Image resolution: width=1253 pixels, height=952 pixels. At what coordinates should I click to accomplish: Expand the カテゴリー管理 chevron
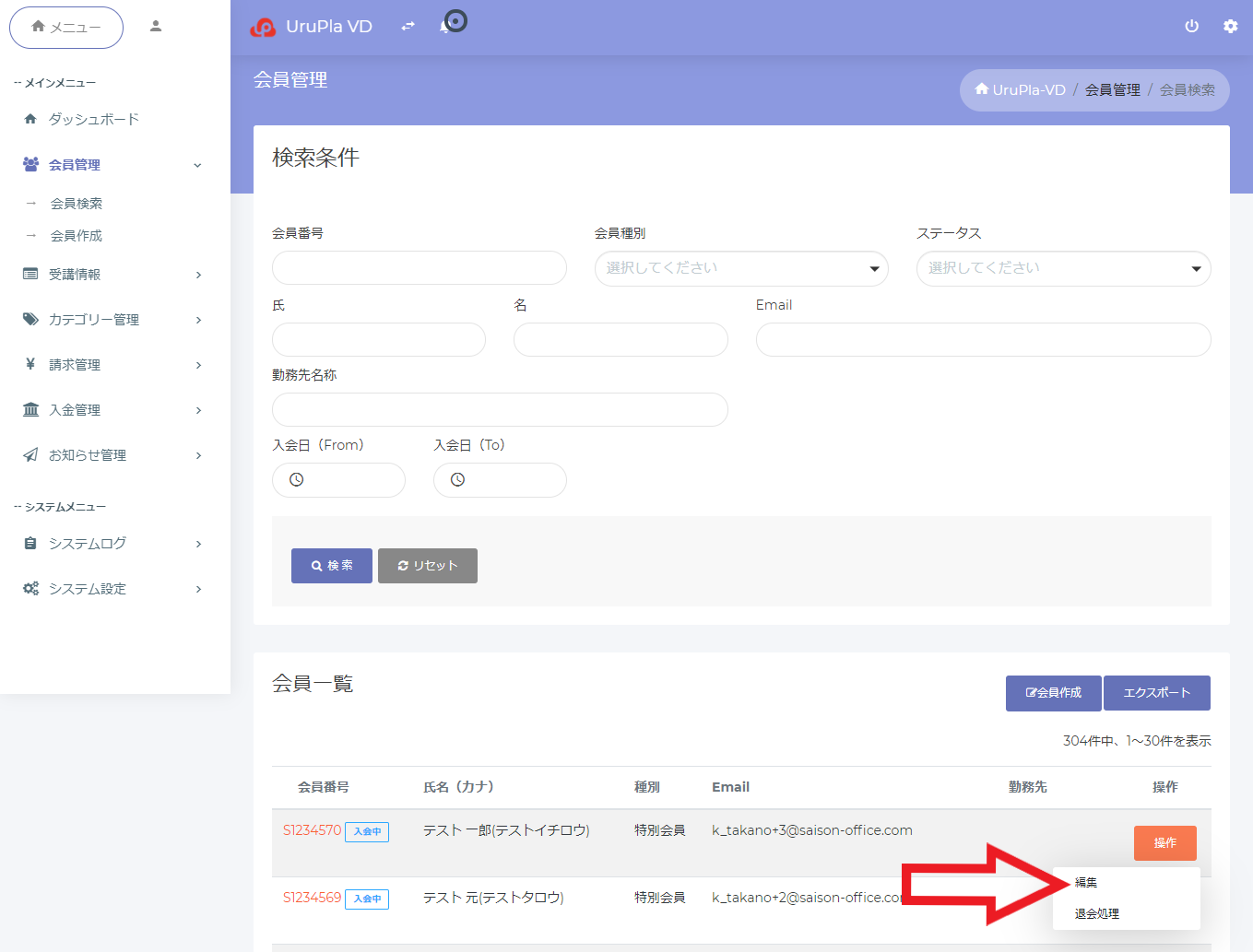click(x=198, y=320)
